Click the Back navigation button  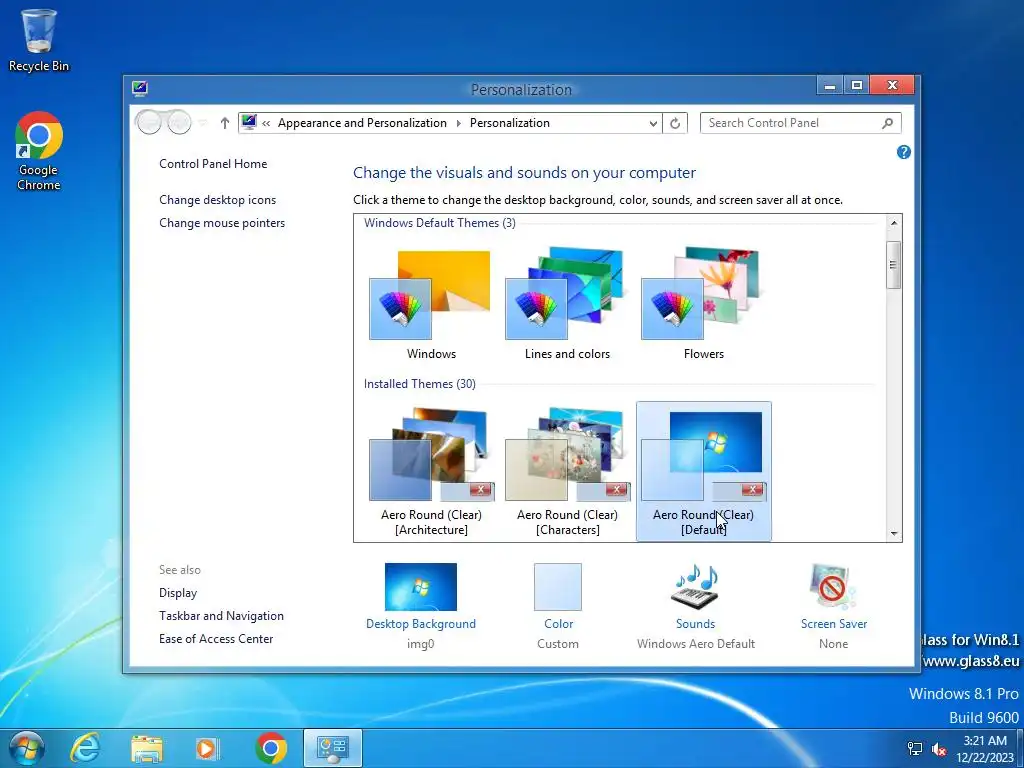tap(149, 122)
